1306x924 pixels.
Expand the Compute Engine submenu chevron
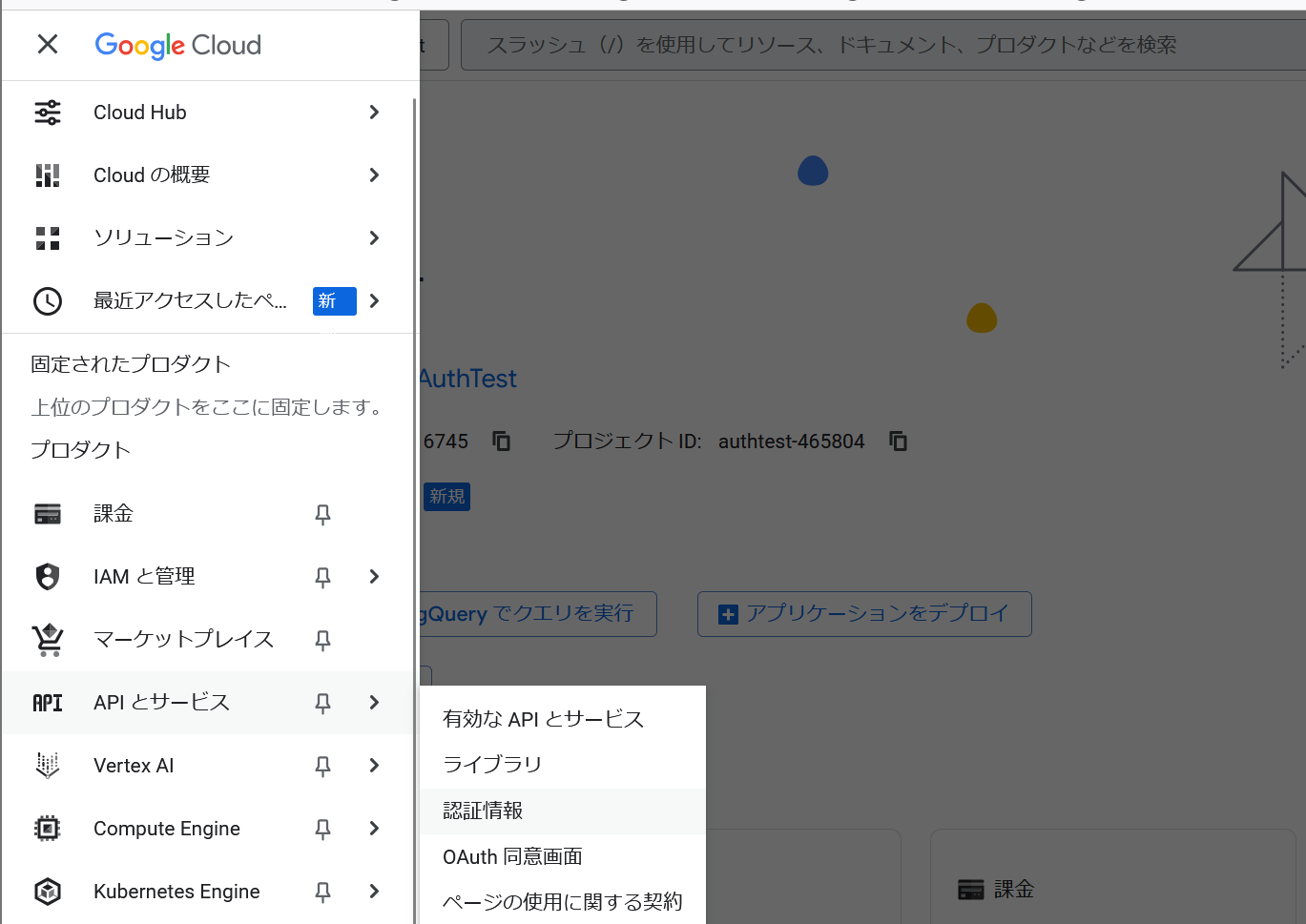click(x=374, y=829)
